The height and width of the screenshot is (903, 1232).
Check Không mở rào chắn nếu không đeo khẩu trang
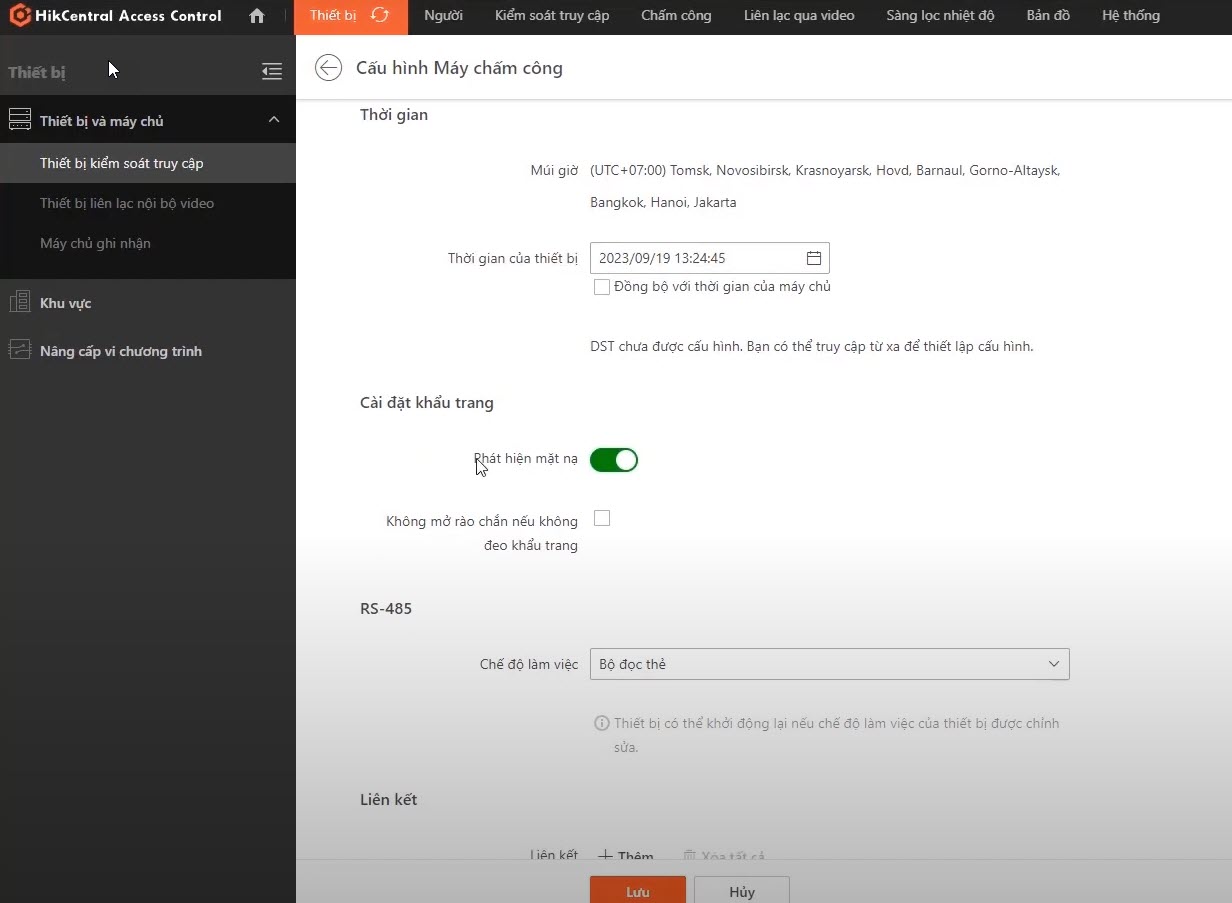pos(602,518)
